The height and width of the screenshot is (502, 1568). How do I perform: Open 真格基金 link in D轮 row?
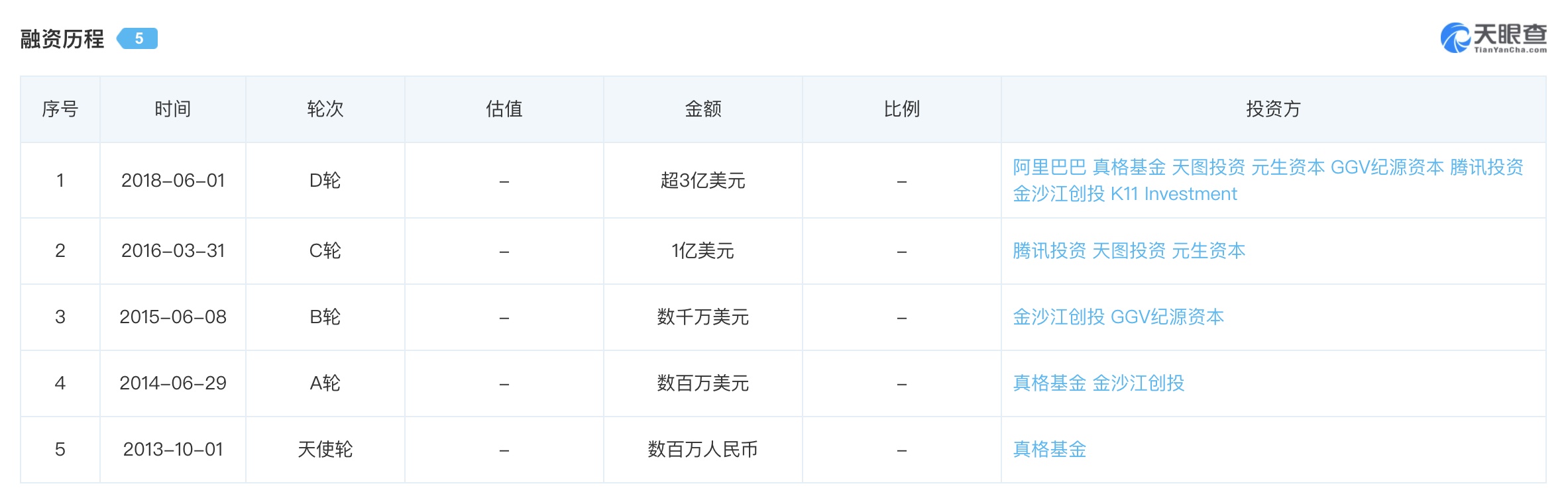[x=1129, y=168]
